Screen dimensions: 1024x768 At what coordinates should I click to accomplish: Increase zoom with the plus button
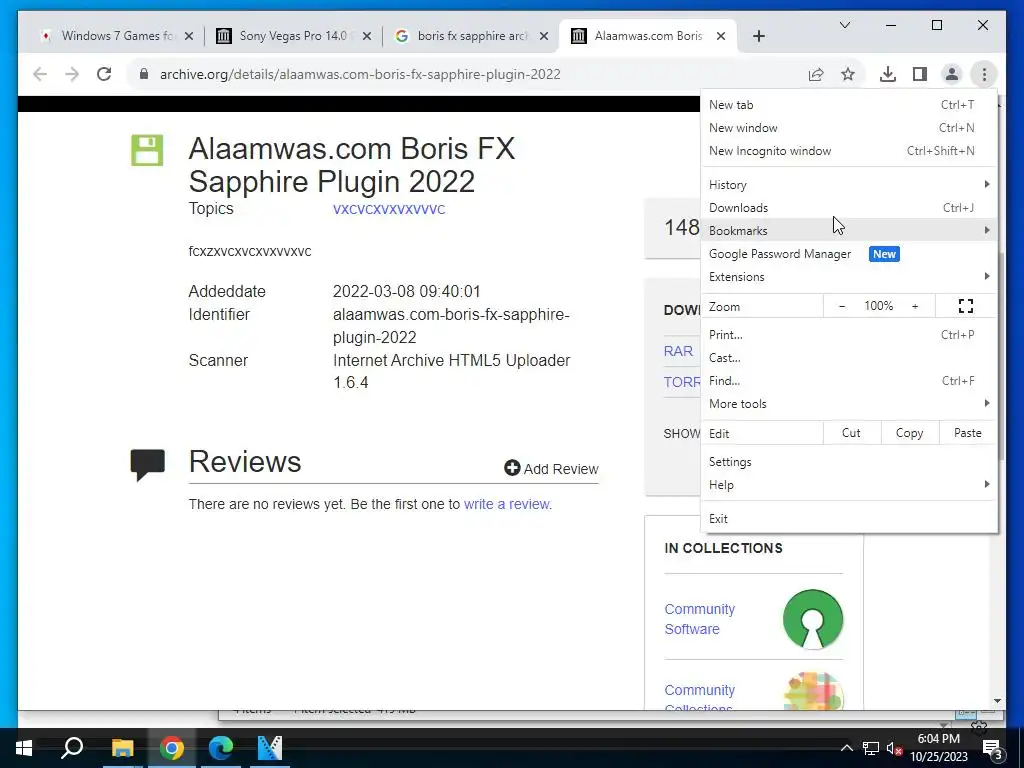[x=915, y=306]
